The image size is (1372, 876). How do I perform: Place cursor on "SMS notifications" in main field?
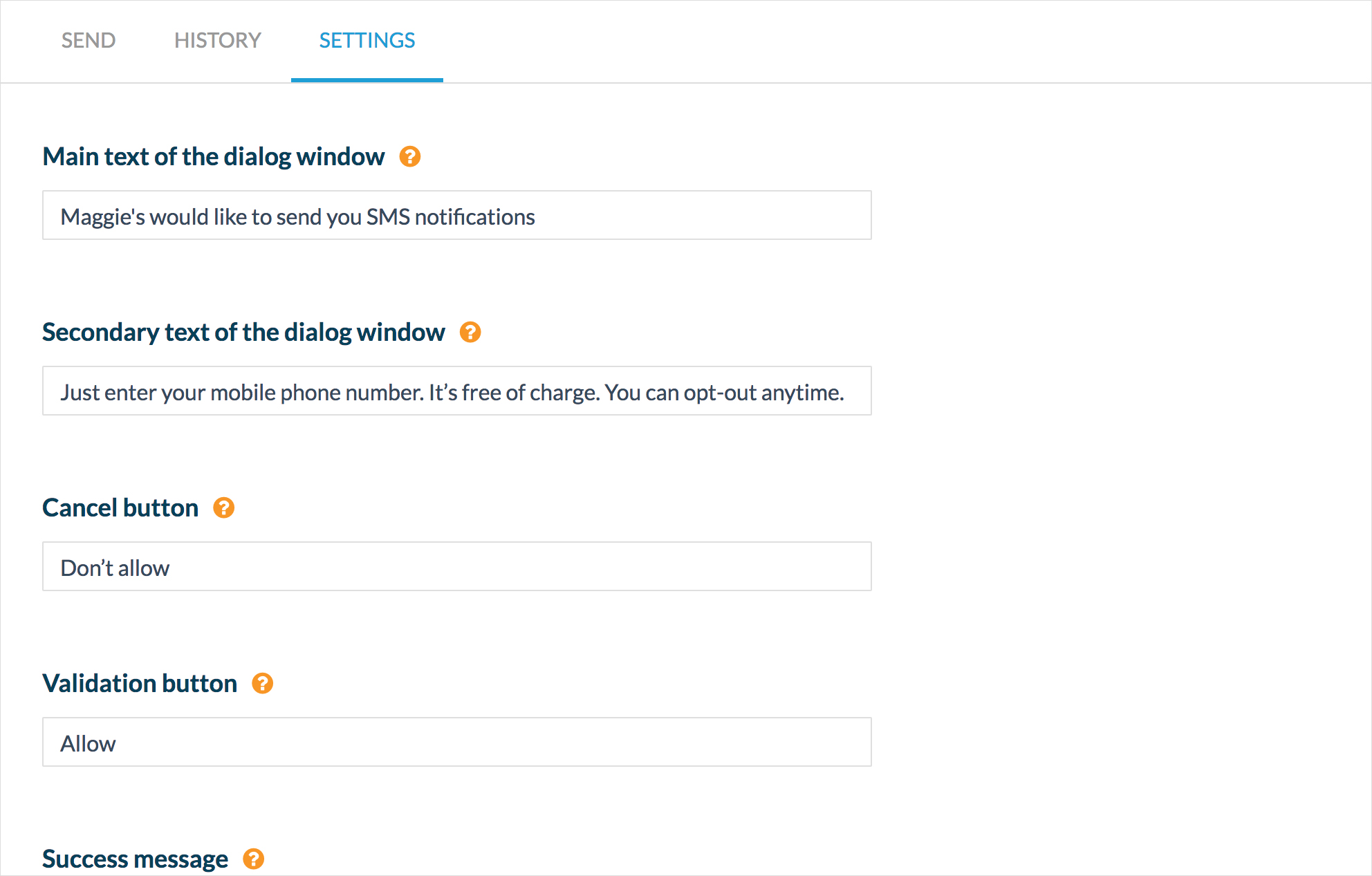point(451,217)
